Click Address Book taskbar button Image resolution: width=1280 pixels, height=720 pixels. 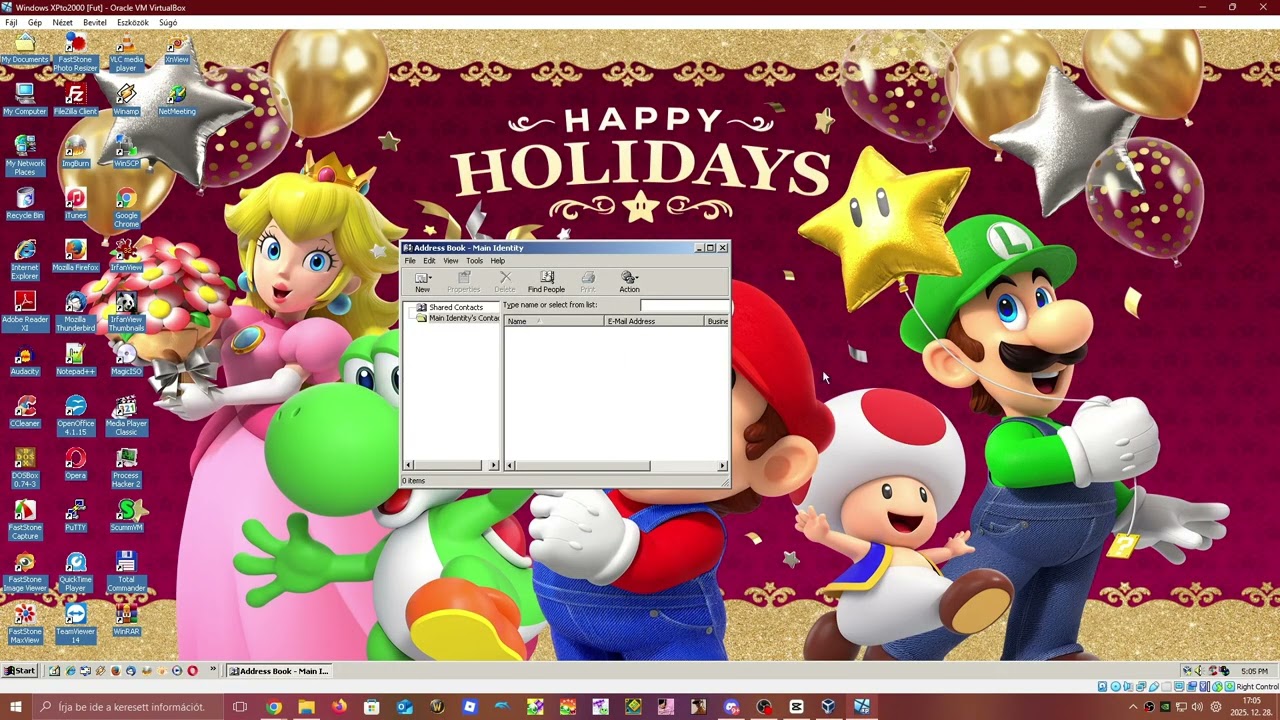click(278, 671)
